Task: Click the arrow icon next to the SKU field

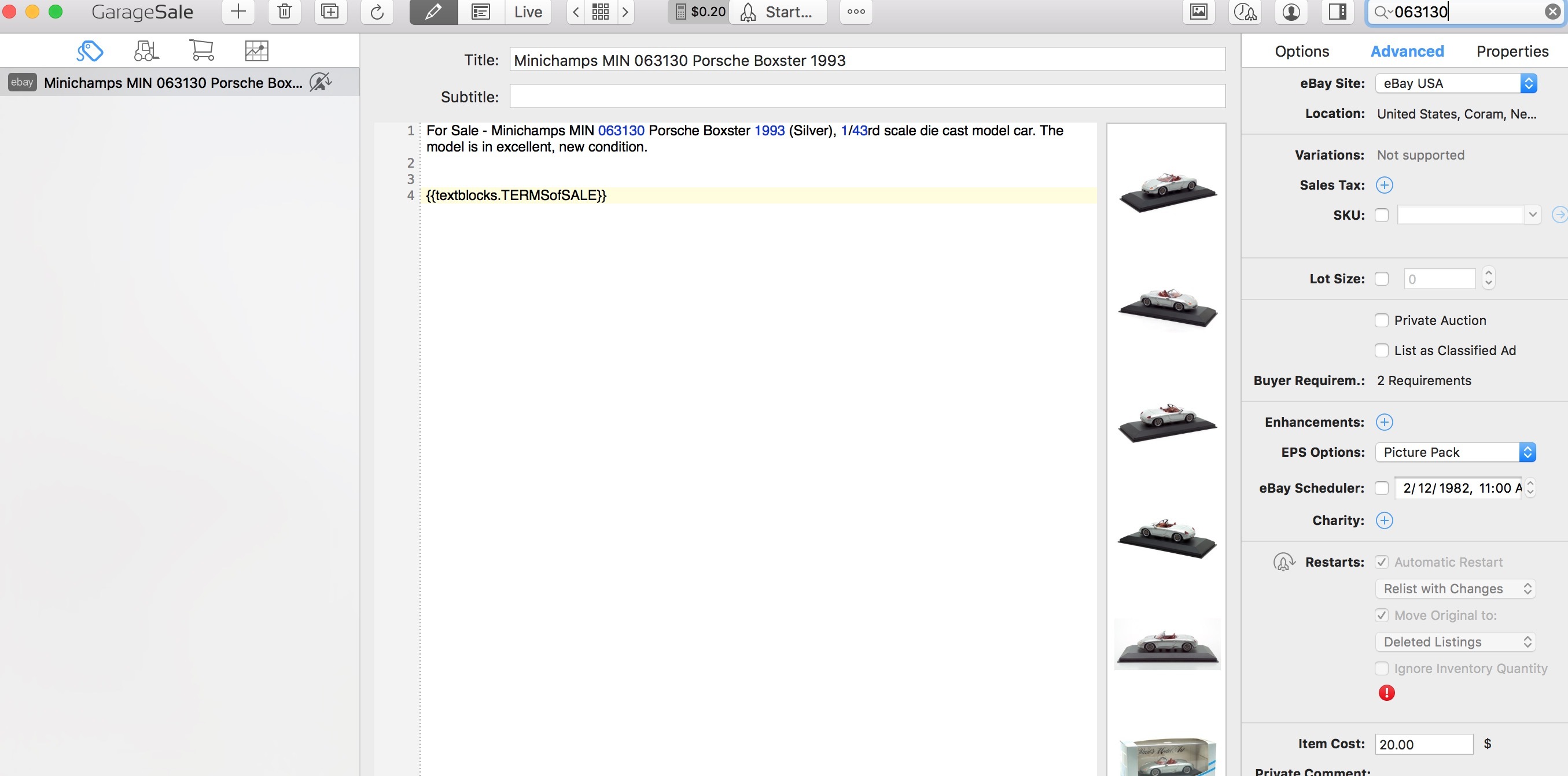Action: click(x=1559, y=215)
